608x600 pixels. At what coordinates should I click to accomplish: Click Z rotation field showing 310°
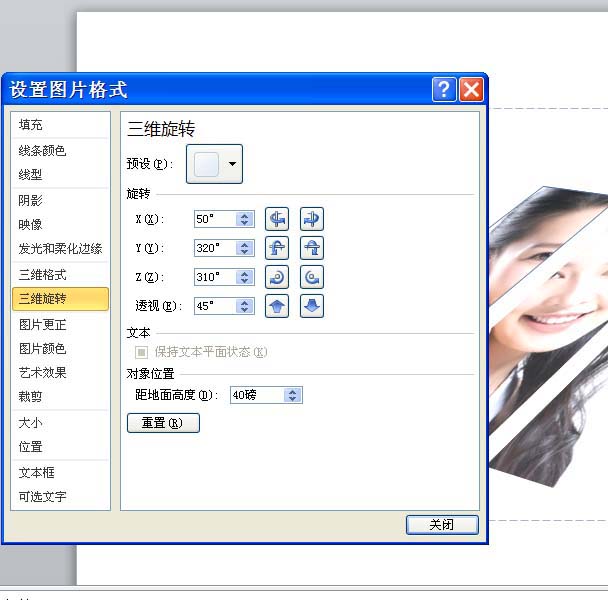pyautogui.click(x=224, y=277)
